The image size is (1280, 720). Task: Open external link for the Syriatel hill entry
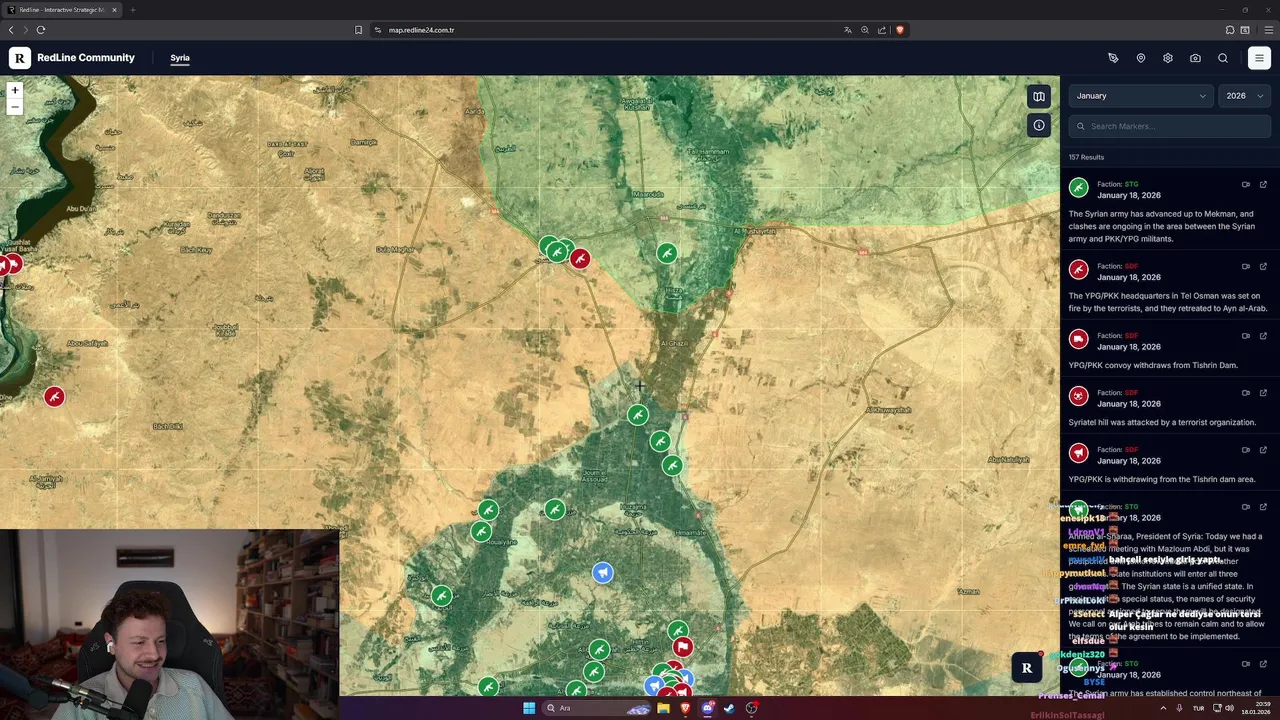coord(1263,392)
